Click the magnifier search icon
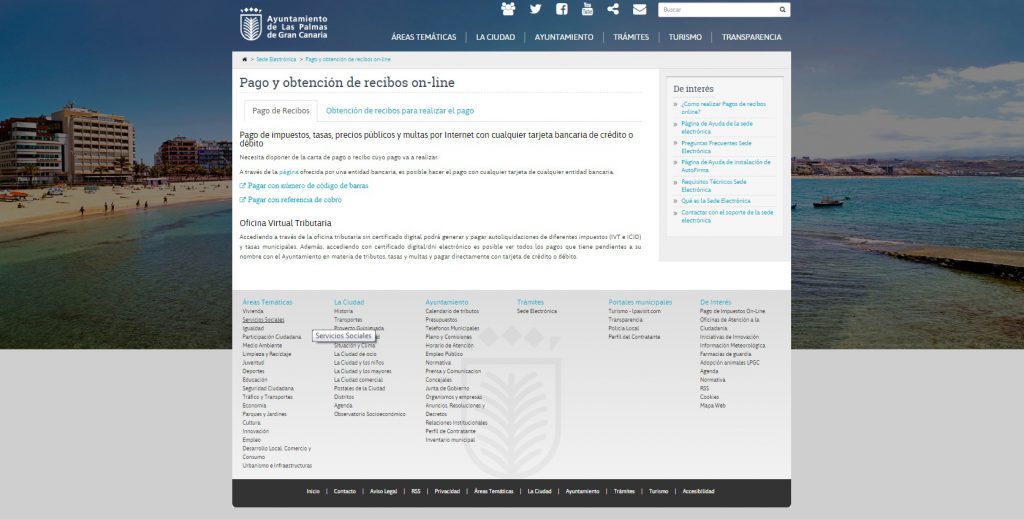The height and width of the screenshot is (519, 1024). (x=782, y=9)
